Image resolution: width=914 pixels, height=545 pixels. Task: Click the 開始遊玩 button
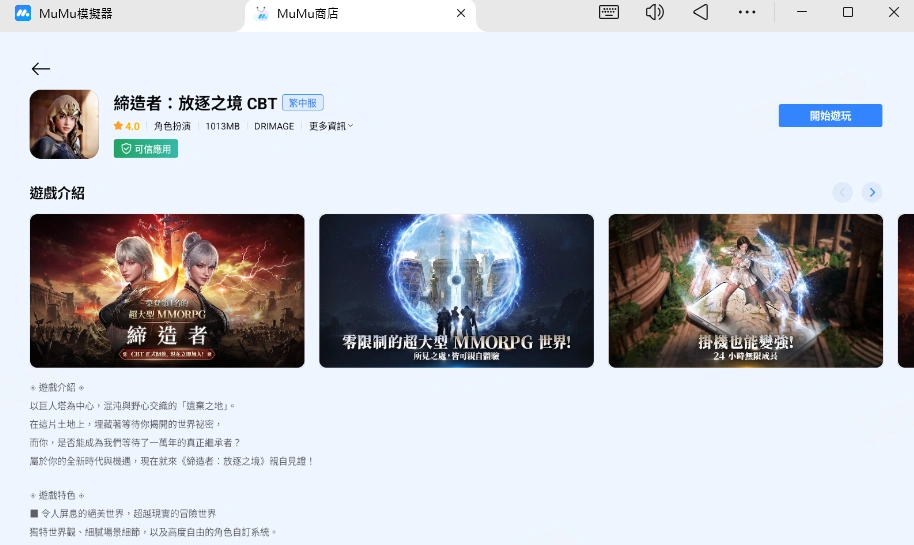(x=830, y=115)
